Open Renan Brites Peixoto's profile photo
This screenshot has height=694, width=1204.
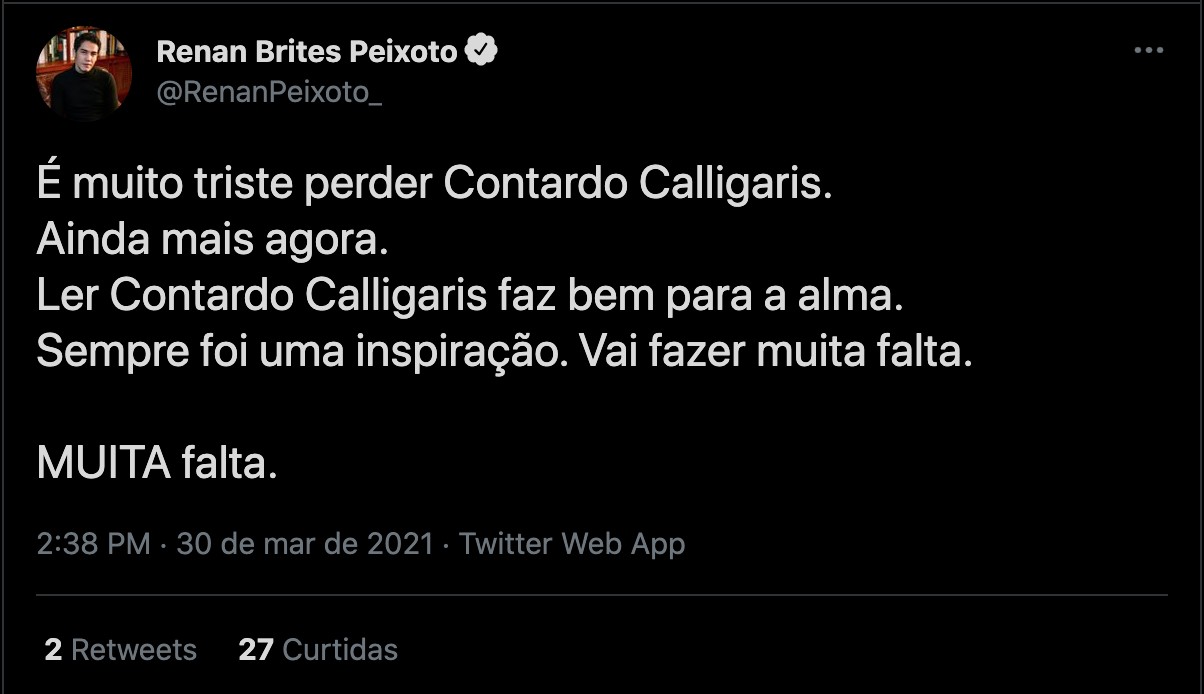[x=84, y=73]
